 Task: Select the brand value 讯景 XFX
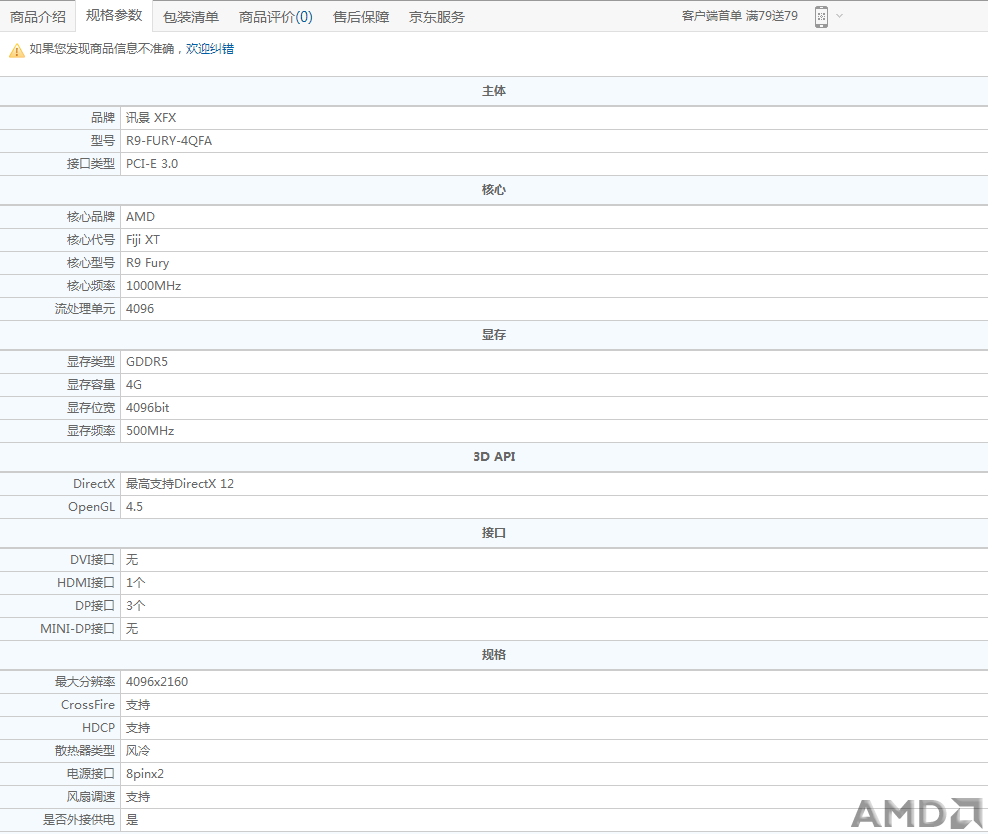(x=151, y=118)
